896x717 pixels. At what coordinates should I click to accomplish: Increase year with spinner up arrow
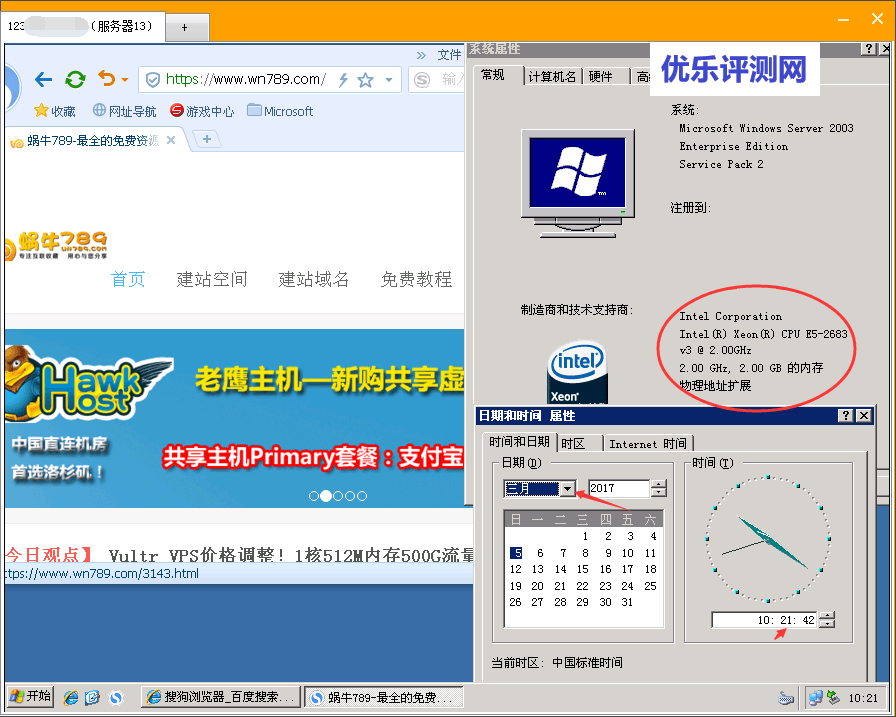point(659,484)
